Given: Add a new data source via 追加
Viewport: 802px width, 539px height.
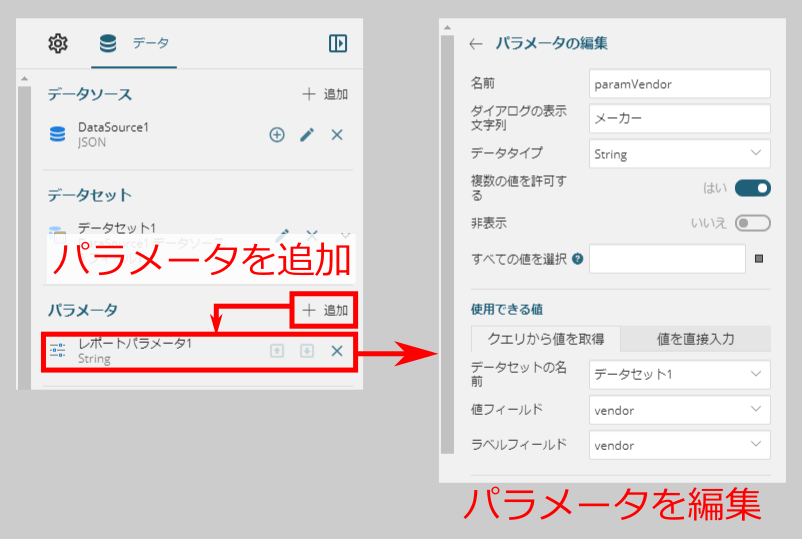Looking at the screenshot, I should (325, 94).
